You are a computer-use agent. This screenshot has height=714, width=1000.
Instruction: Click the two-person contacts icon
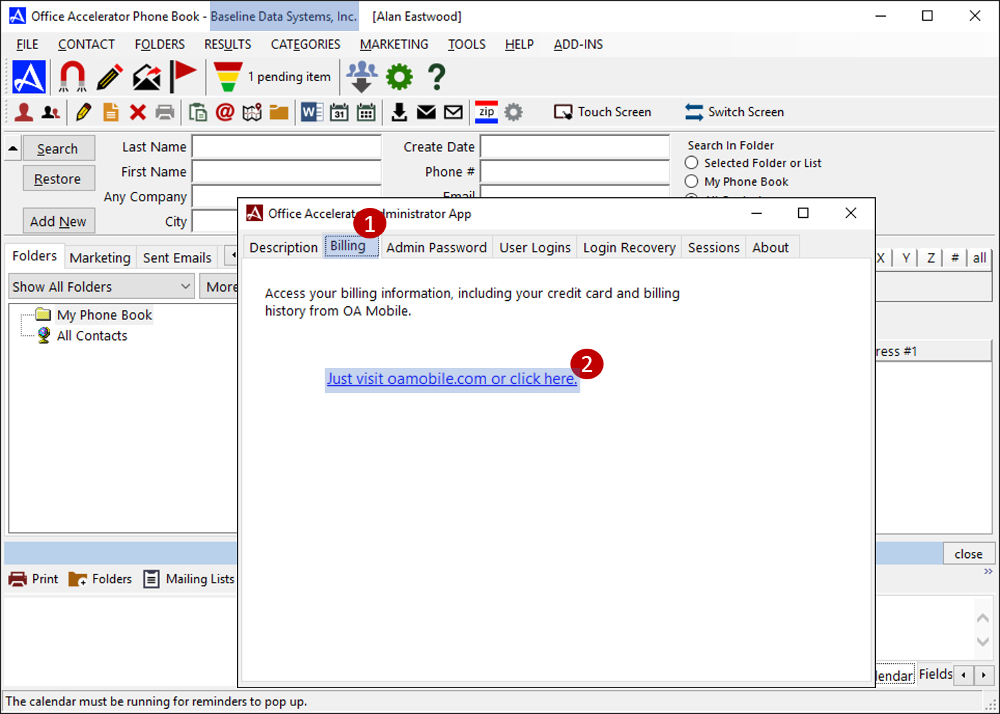click(50, 113)
